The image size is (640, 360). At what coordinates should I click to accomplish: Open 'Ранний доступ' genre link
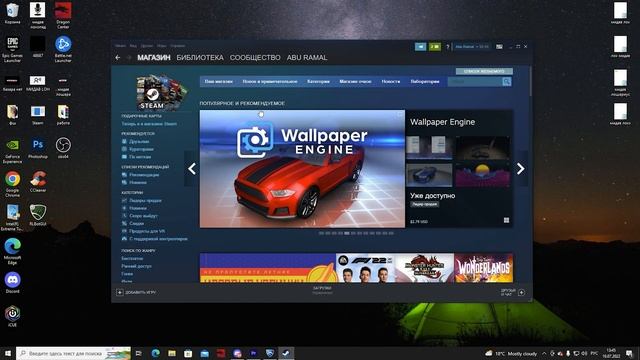coord(136,266)
